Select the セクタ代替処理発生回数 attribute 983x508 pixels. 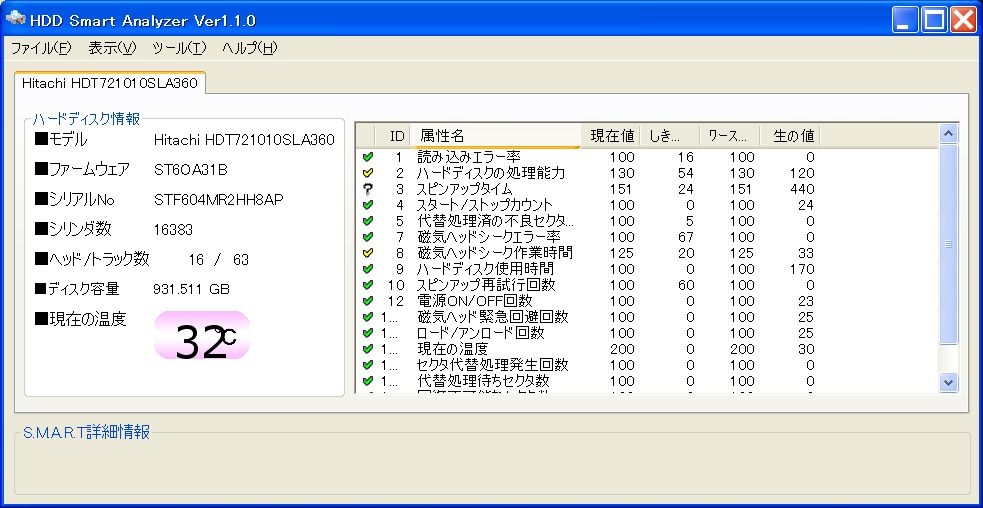point(493,364)
